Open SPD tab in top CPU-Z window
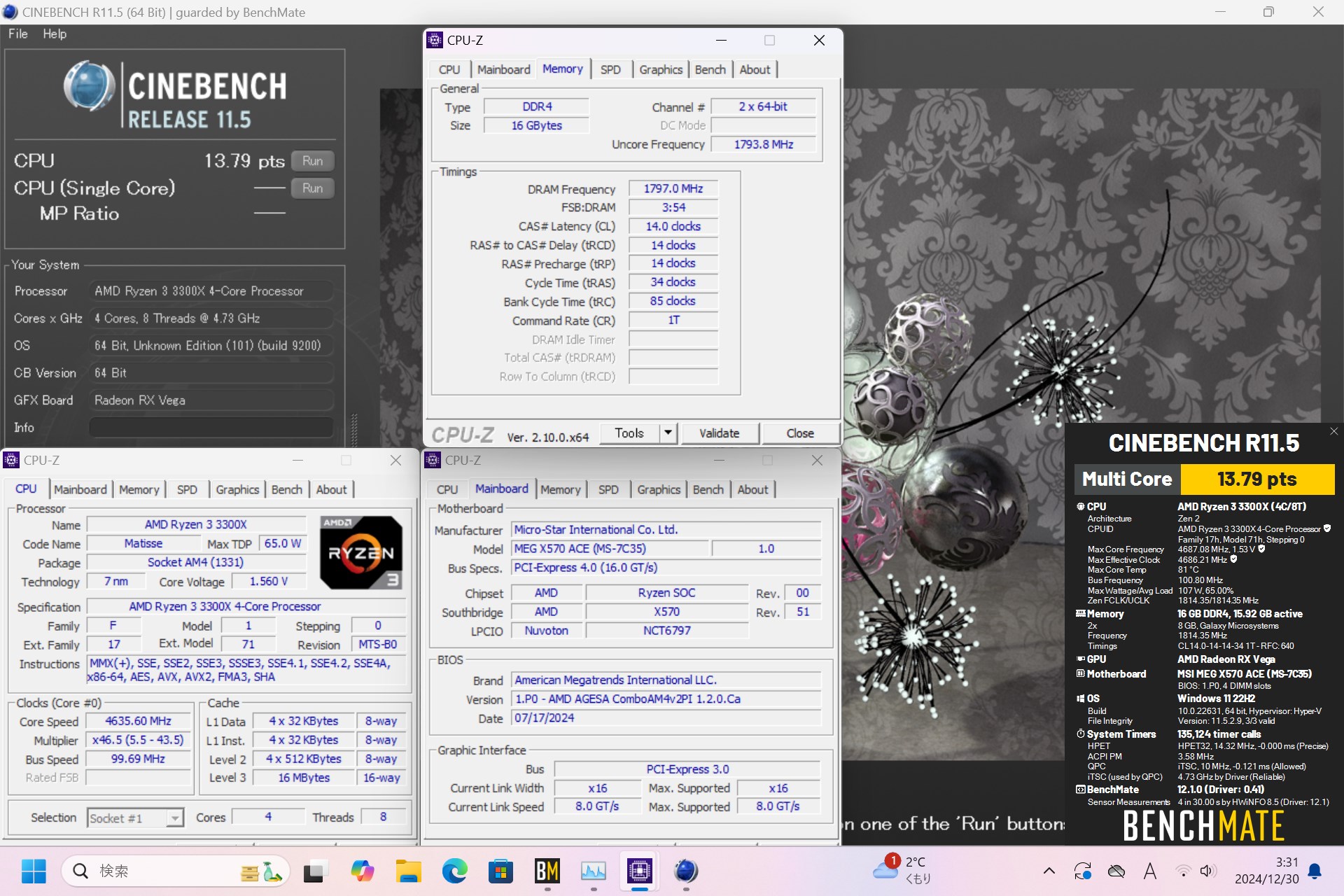This screenshot has width=1344, height=896. (x=610, y=69)
